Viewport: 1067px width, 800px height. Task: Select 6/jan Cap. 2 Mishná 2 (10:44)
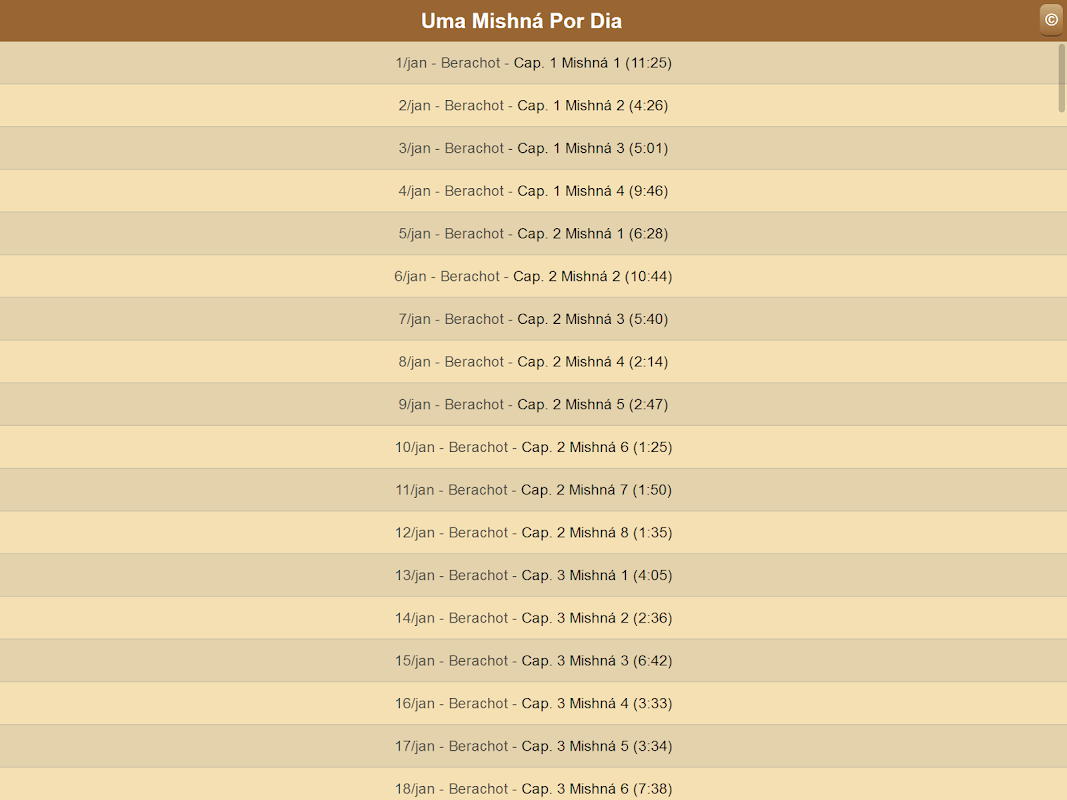click(534, 277)
